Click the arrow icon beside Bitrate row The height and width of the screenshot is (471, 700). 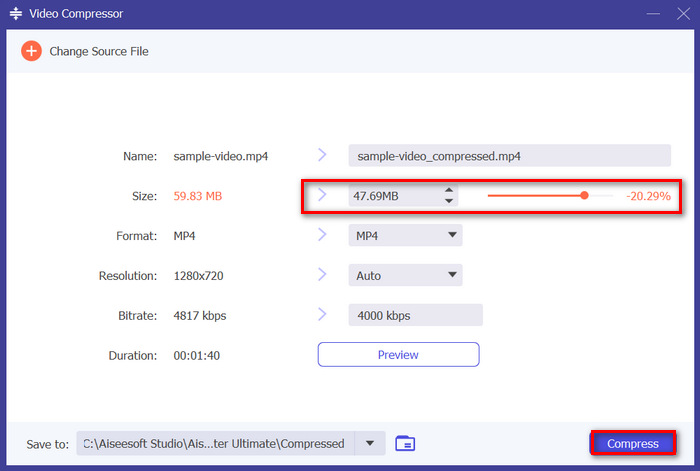pos(322,315)
